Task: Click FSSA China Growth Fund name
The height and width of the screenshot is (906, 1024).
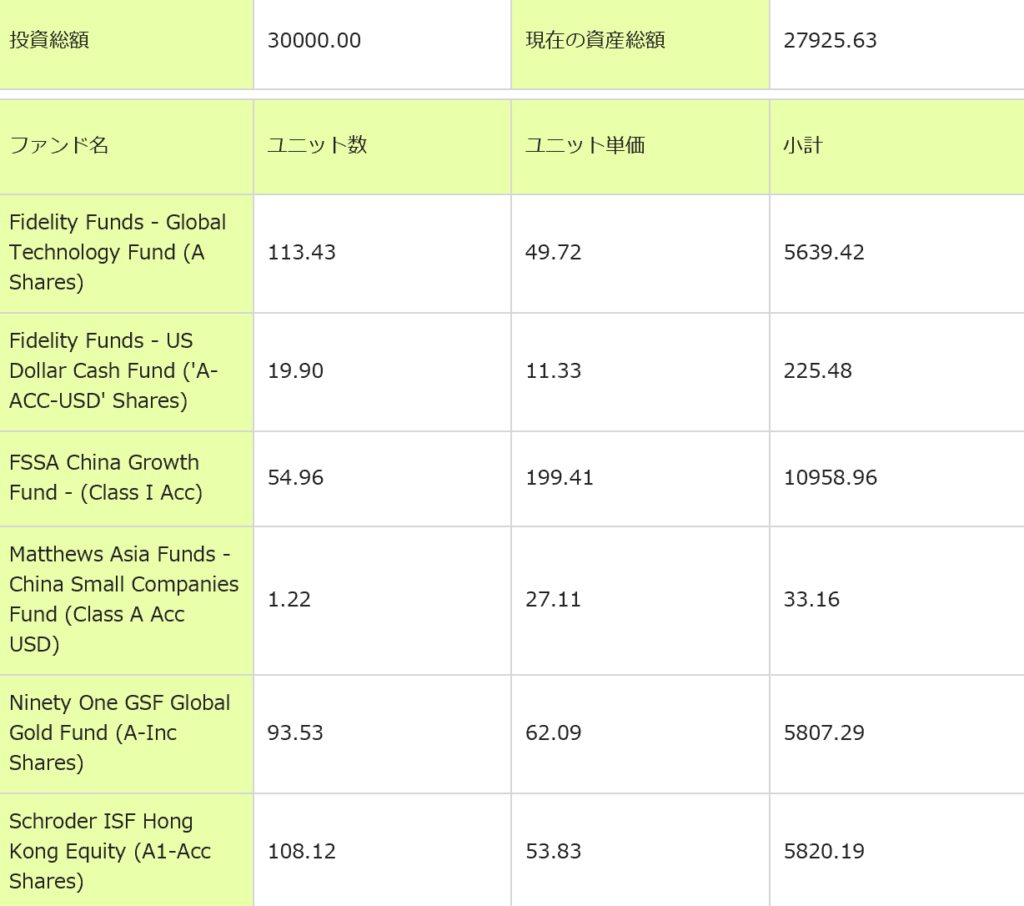Action: tap(105, 478)
